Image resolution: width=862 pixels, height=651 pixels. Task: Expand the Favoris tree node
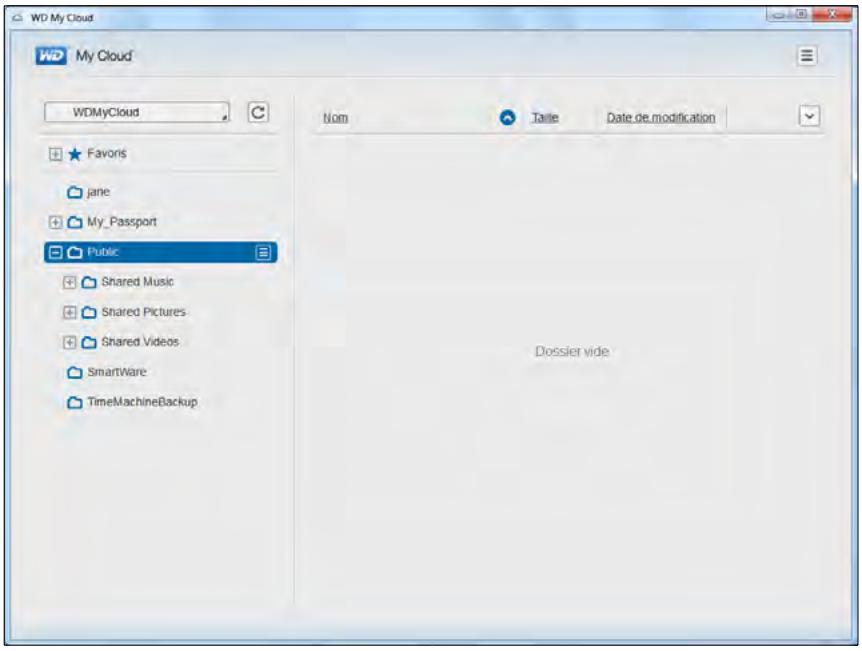(x=55, y=154)
